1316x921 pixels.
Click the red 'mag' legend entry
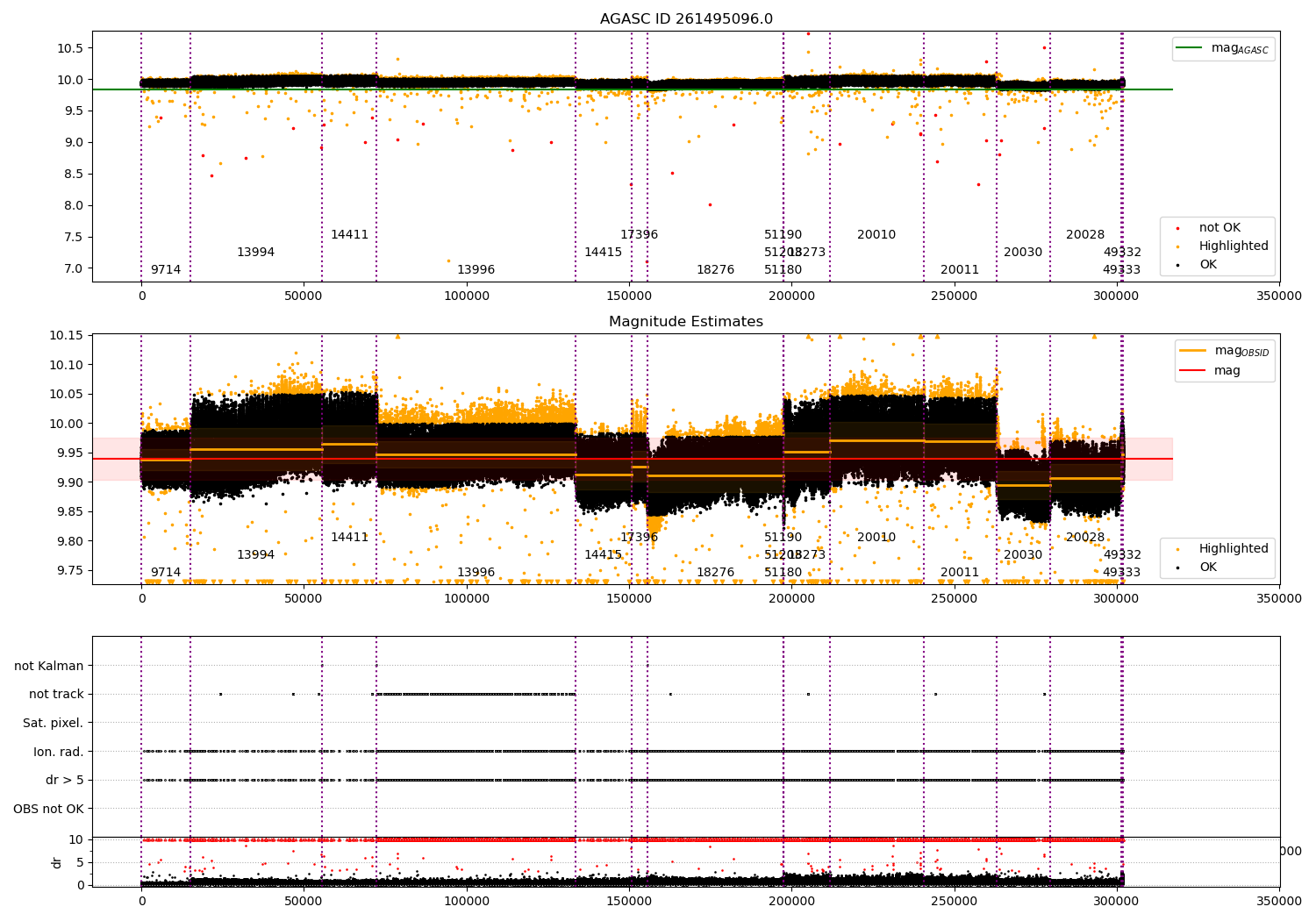(x=1211, y=371)
